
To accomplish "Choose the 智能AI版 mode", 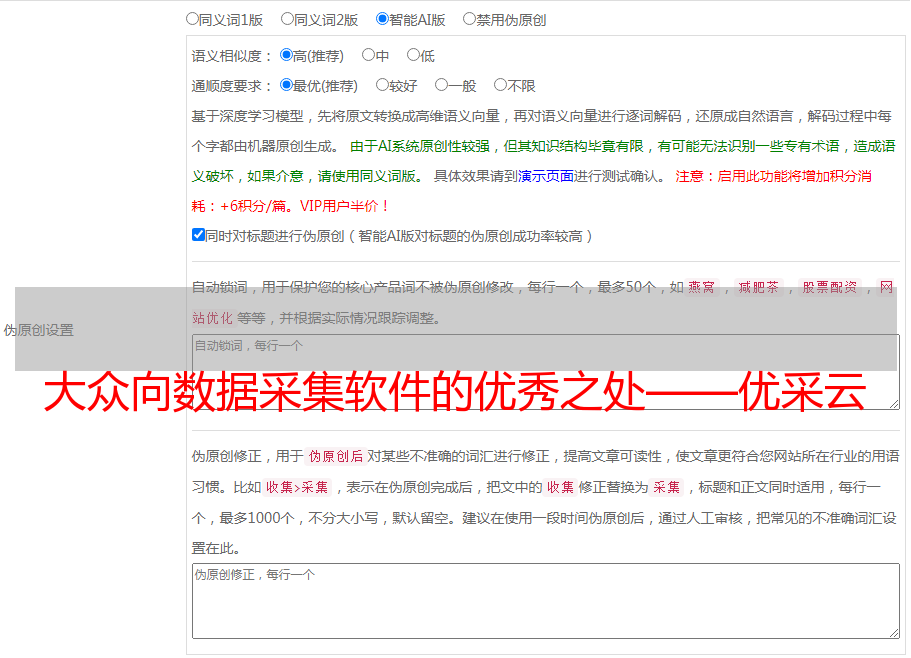I will [x=382, y=18].
